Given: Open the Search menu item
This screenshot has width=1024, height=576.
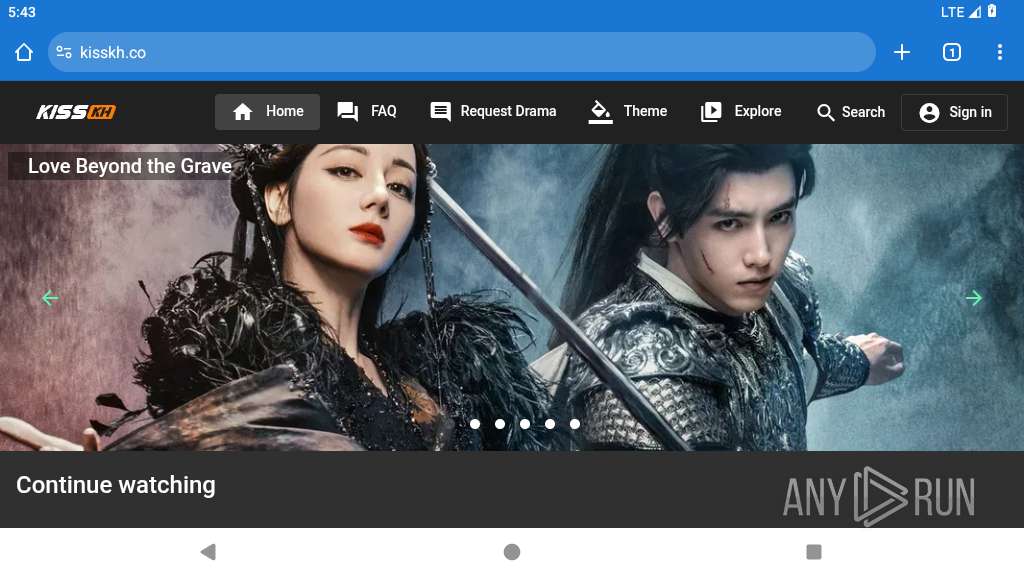Looking at the screenshot, I should [x=850, y=112].
